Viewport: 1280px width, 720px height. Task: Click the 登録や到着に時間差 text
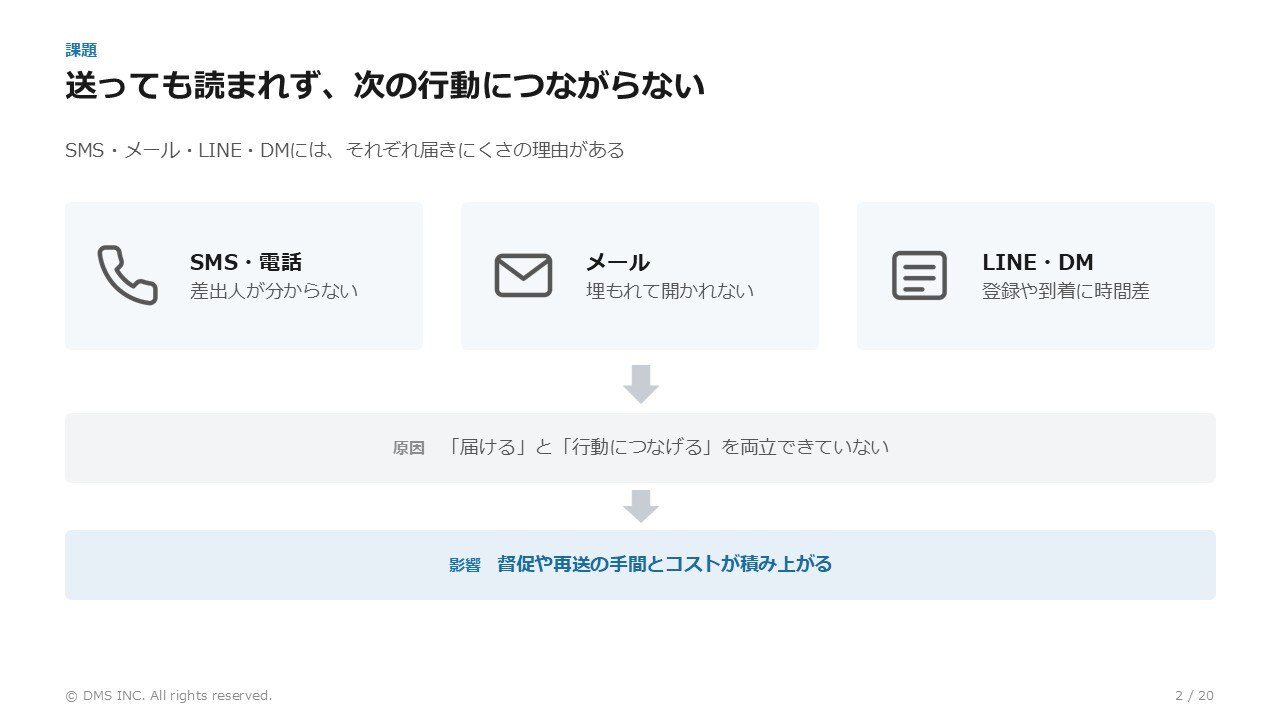point(1066,291)
